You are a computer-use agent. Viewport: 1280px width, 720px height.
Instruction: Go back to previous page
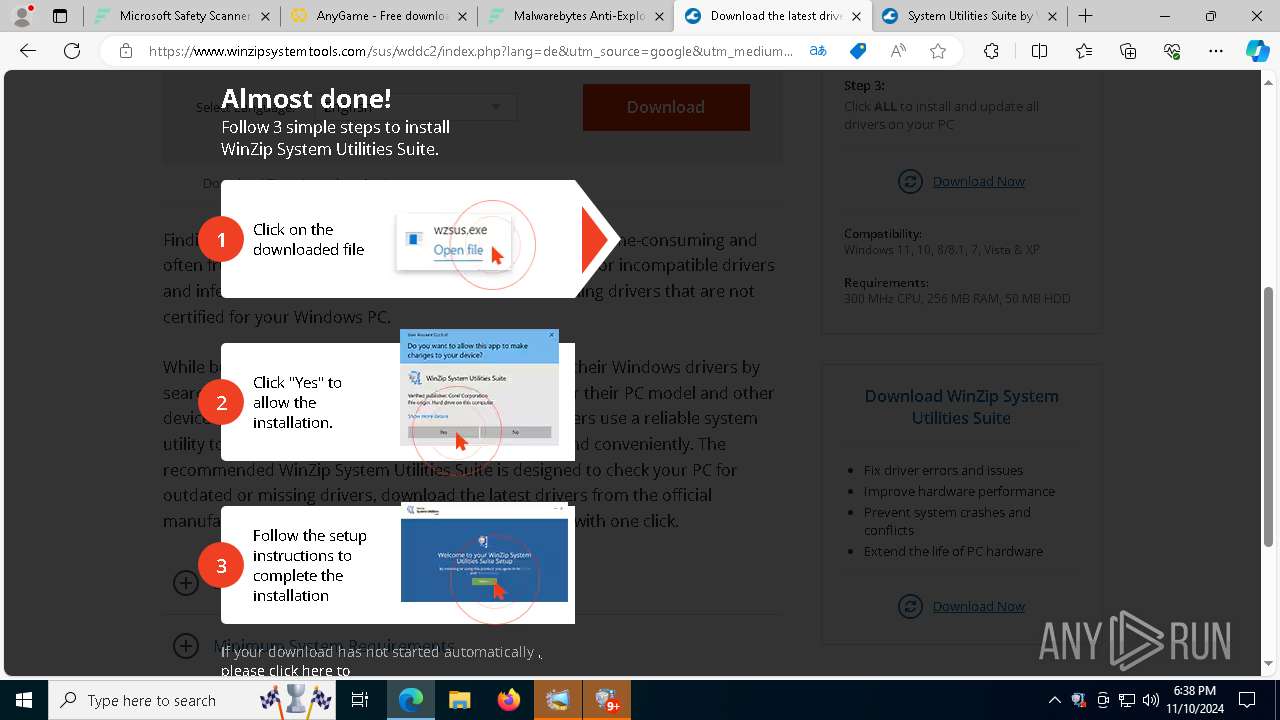(28, 51)
